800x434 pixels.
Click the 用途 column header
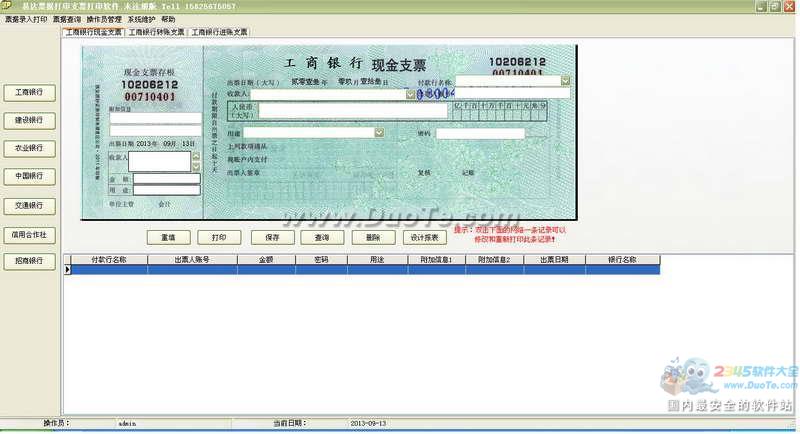pos(378,260)
